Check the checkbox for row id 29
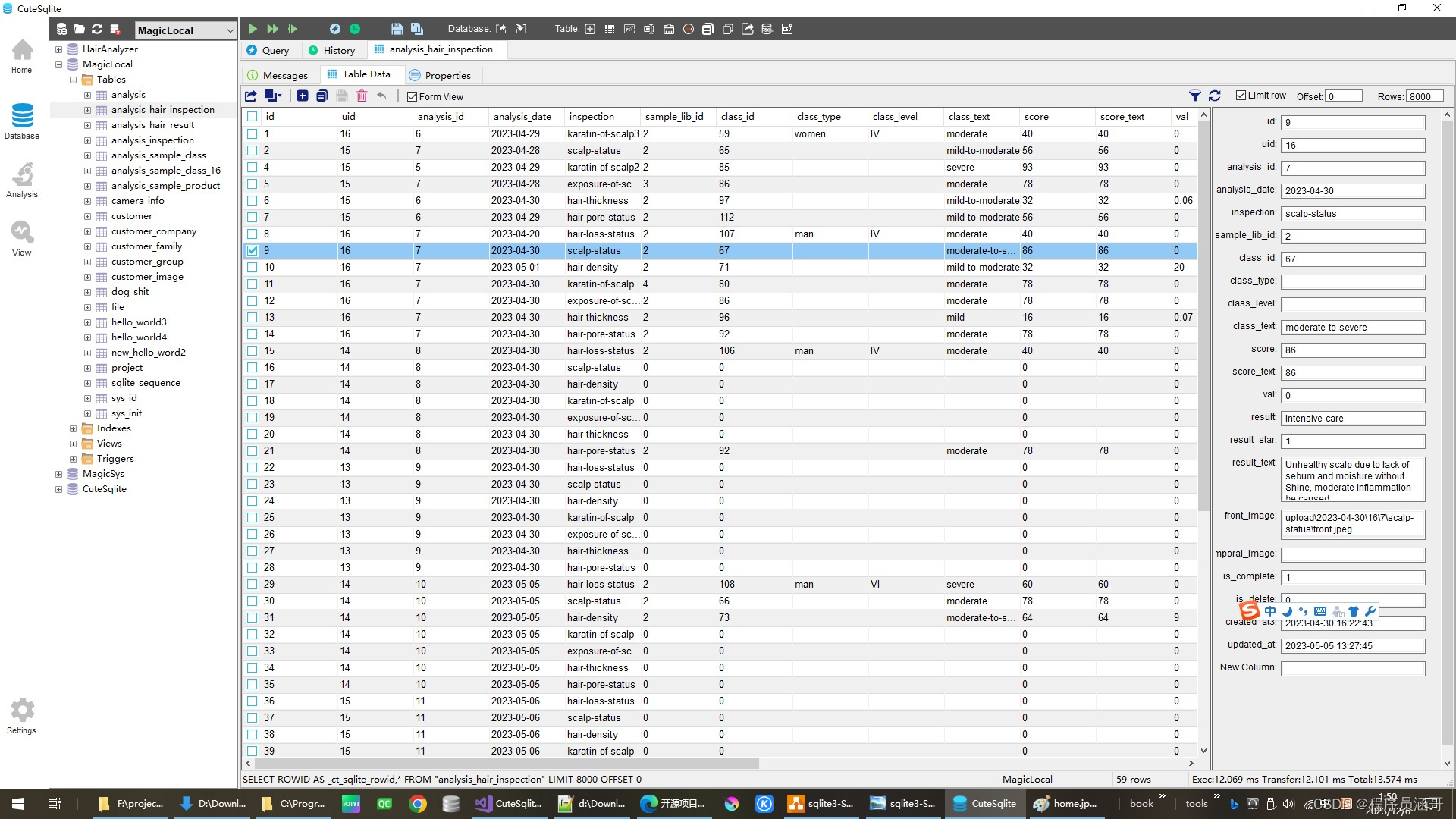The width and height of the screenshot is (1456, 819). [x=252, y=584]
